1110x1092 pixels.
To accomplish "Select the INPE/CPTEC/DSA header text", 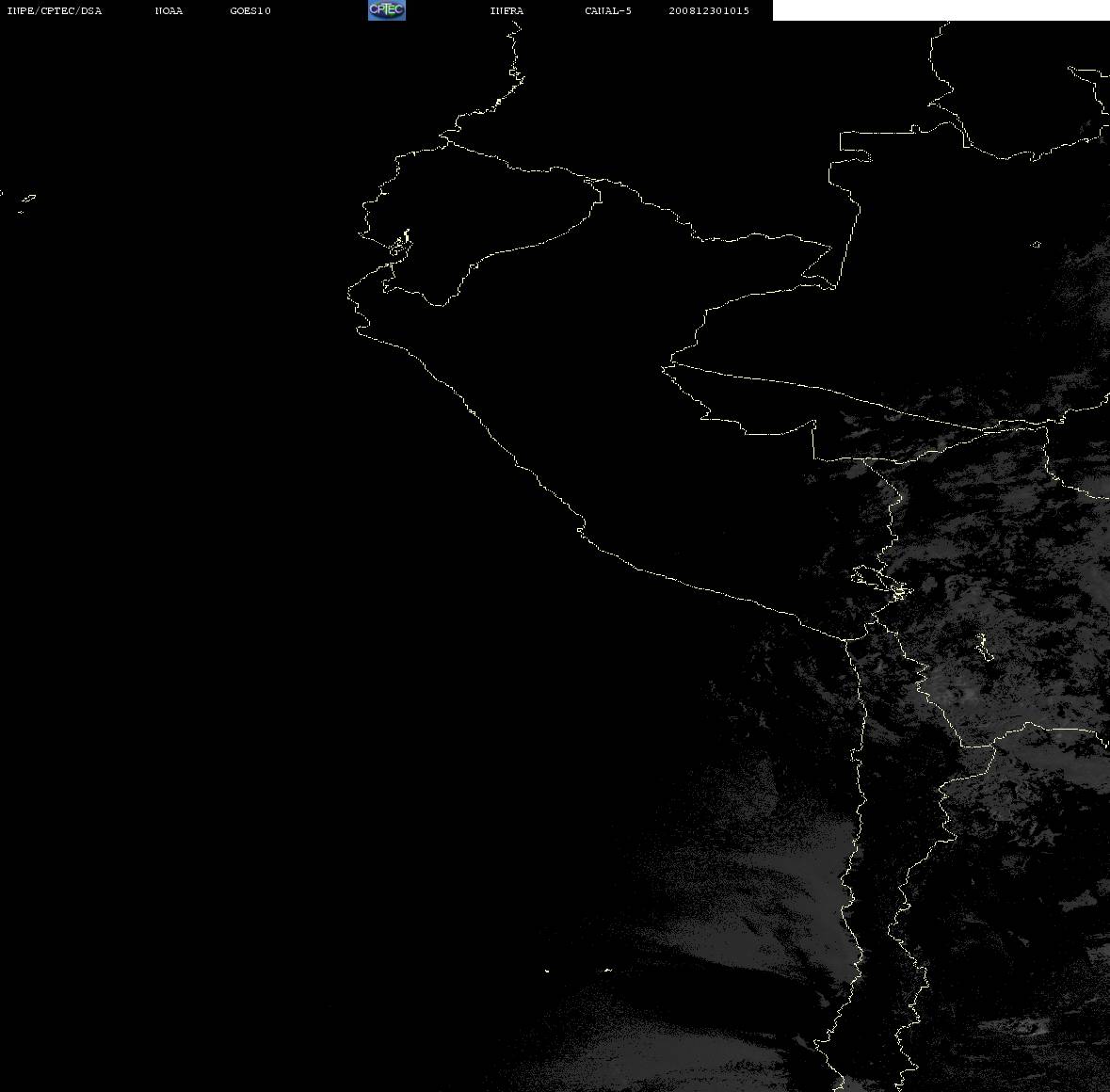I will tap(55, 10).
